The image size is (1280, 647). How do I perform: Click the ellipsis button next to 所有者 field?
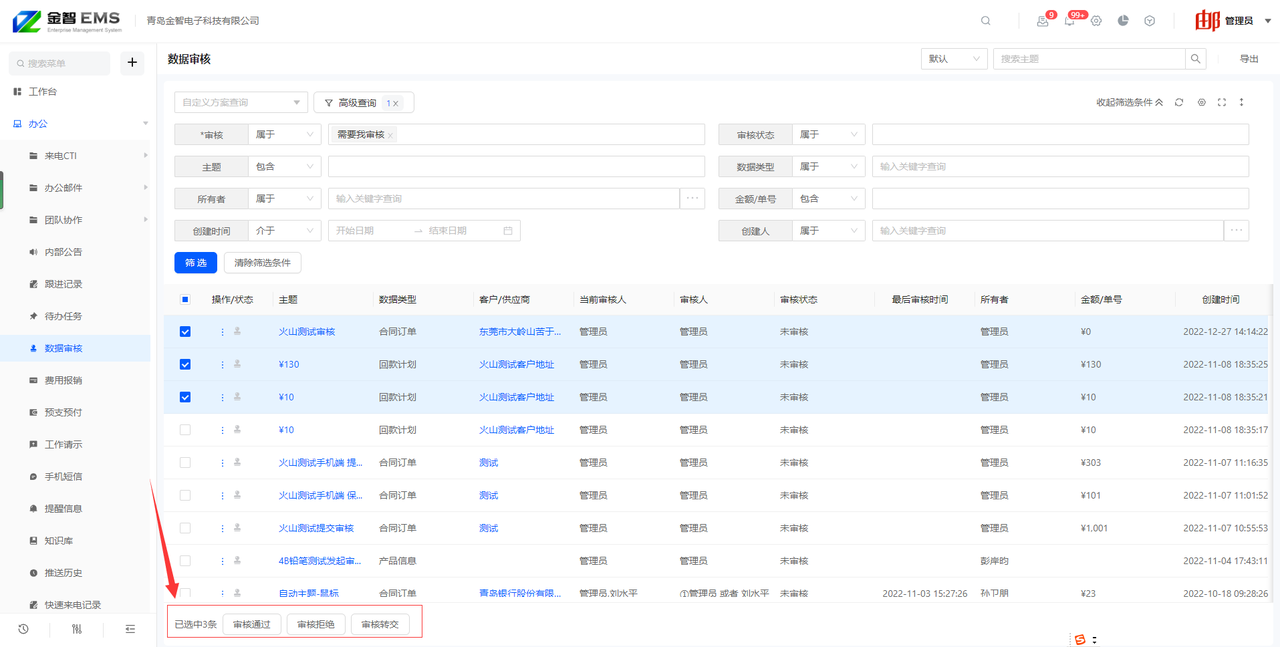(692, 199)
